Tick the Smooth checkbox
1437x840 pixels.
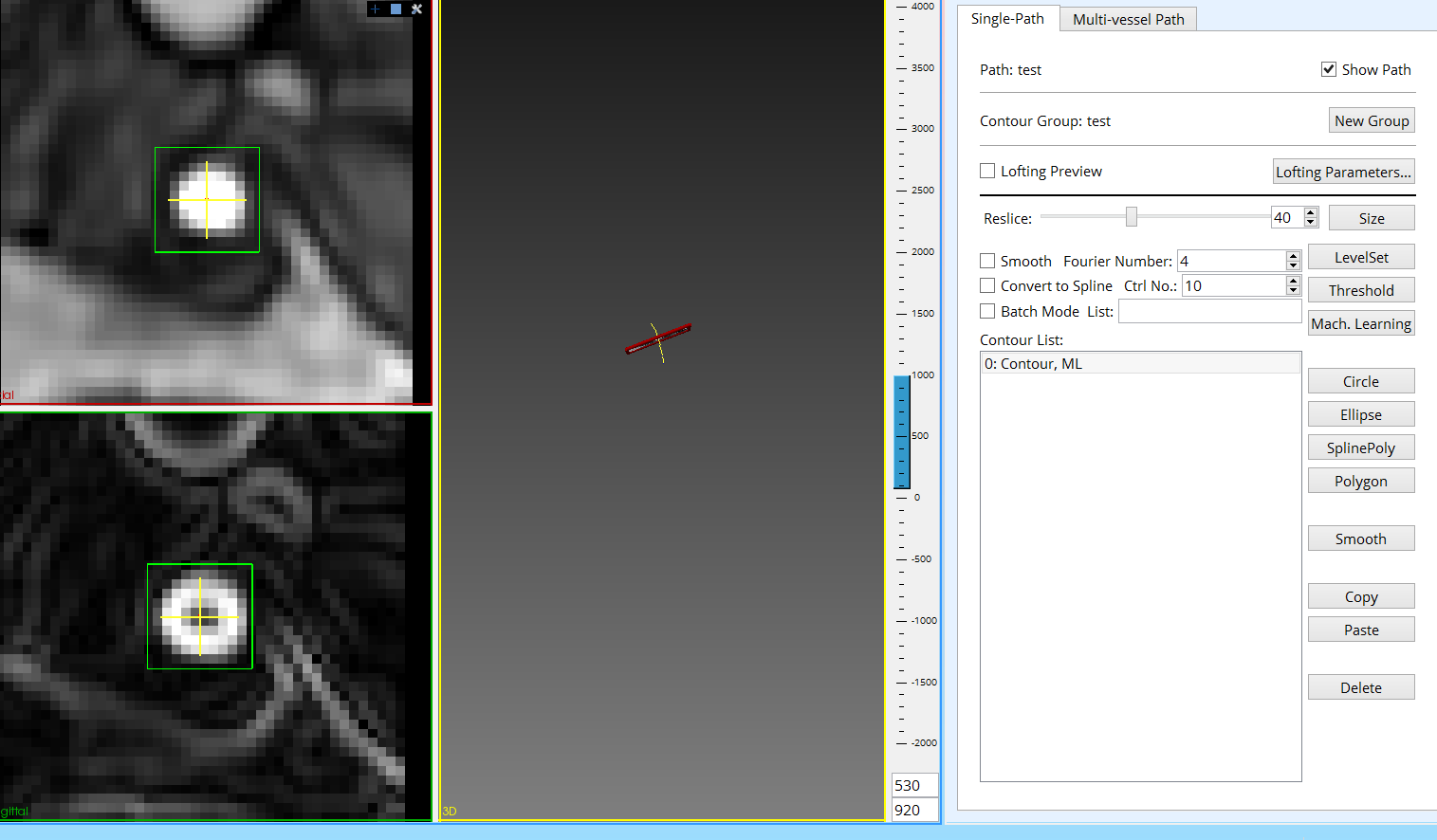point(987,261)
